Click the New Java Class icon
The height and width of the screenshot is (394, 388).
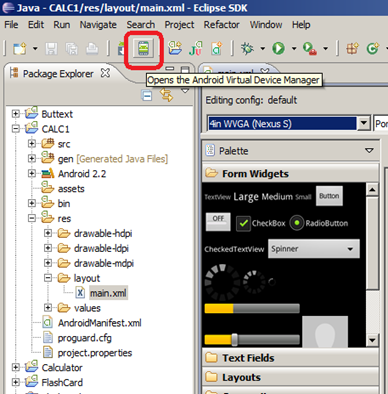[x=373, y=49]
